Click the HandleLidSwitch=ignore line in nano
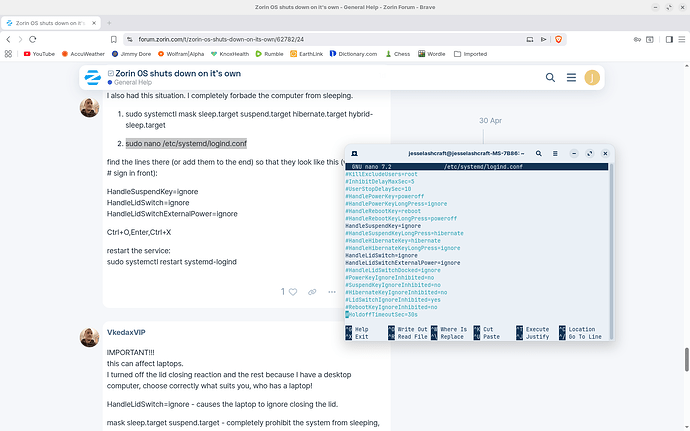This screenshot has height=431, width=690. 382,255
